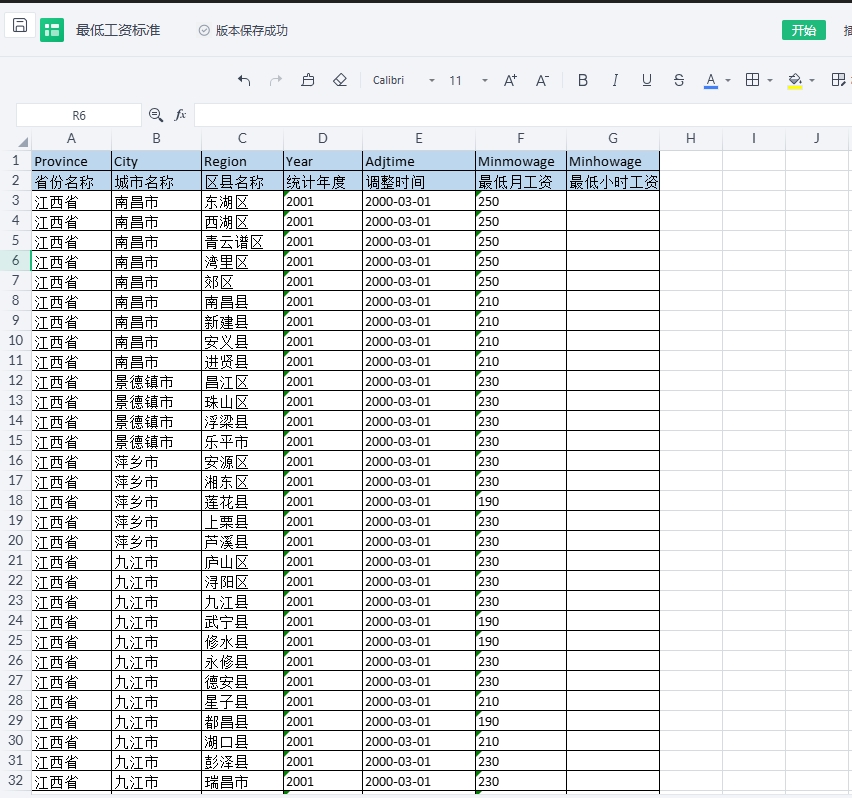Click the save icon at top left
852x798 pixels.
[20, 26]
